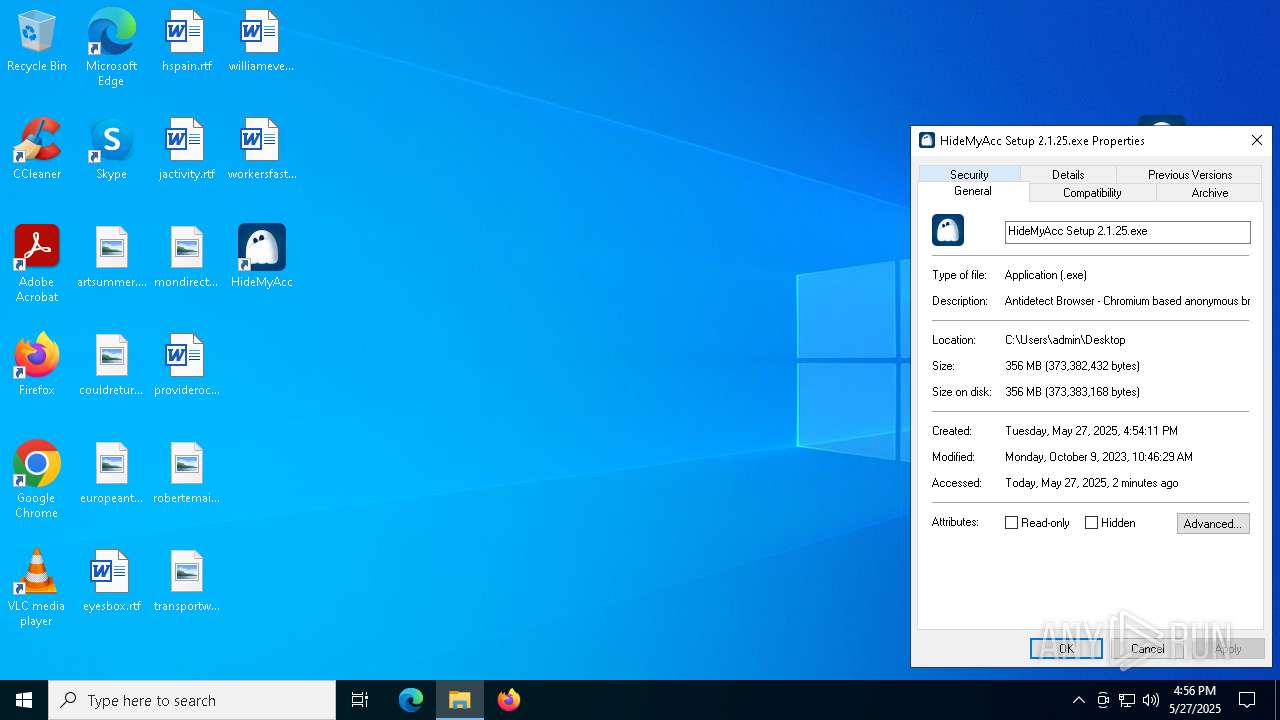Viewport: 1280px width, 720px height.
Task: Select jactivity.rtf file icon
Action: point(186,149)
